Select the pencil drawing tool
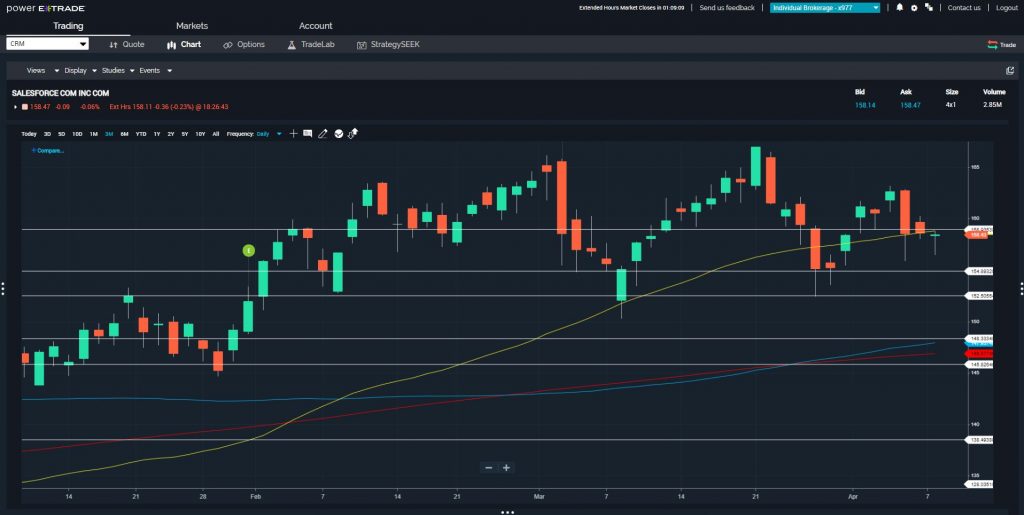Viewport: 1024px width, 515px height. (323, 134)
